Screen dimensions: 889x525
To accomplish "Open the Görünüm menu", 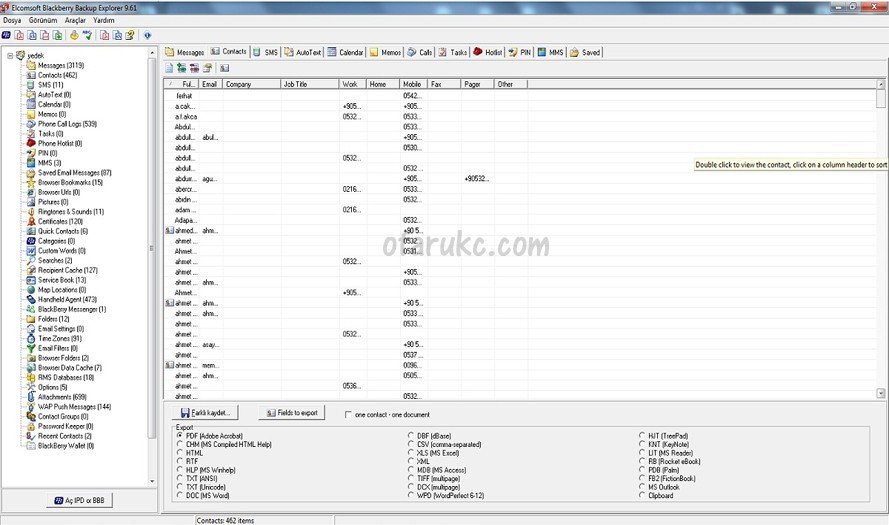I will [x=43, y=20].
